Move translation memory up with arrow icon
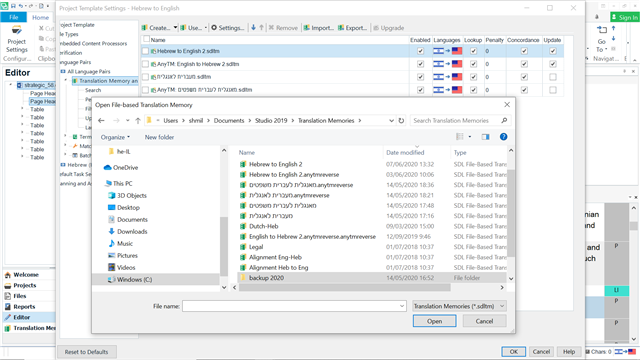Image resolution: width=640 pixels, height=360 pixels. [262, 27]
